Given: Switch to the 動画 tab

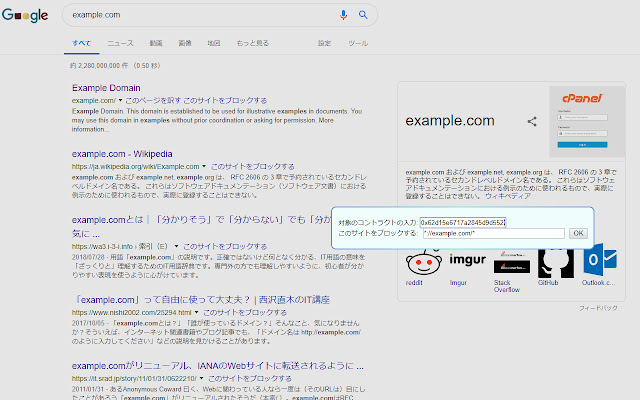Looking at the screenshot, I should point(156,43).
